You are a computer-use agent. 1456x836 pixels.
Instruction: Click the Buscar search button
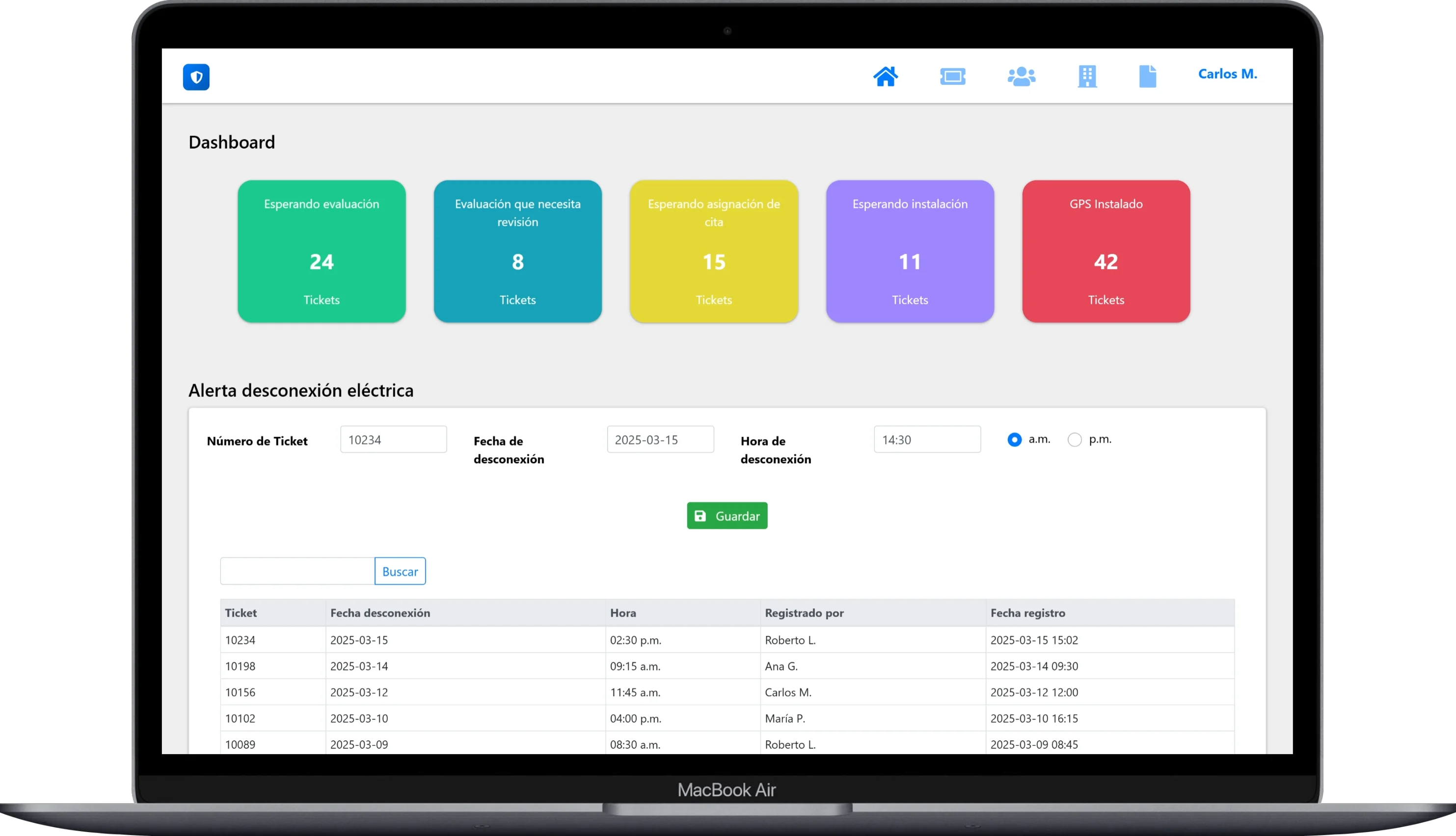coord(400,571)
